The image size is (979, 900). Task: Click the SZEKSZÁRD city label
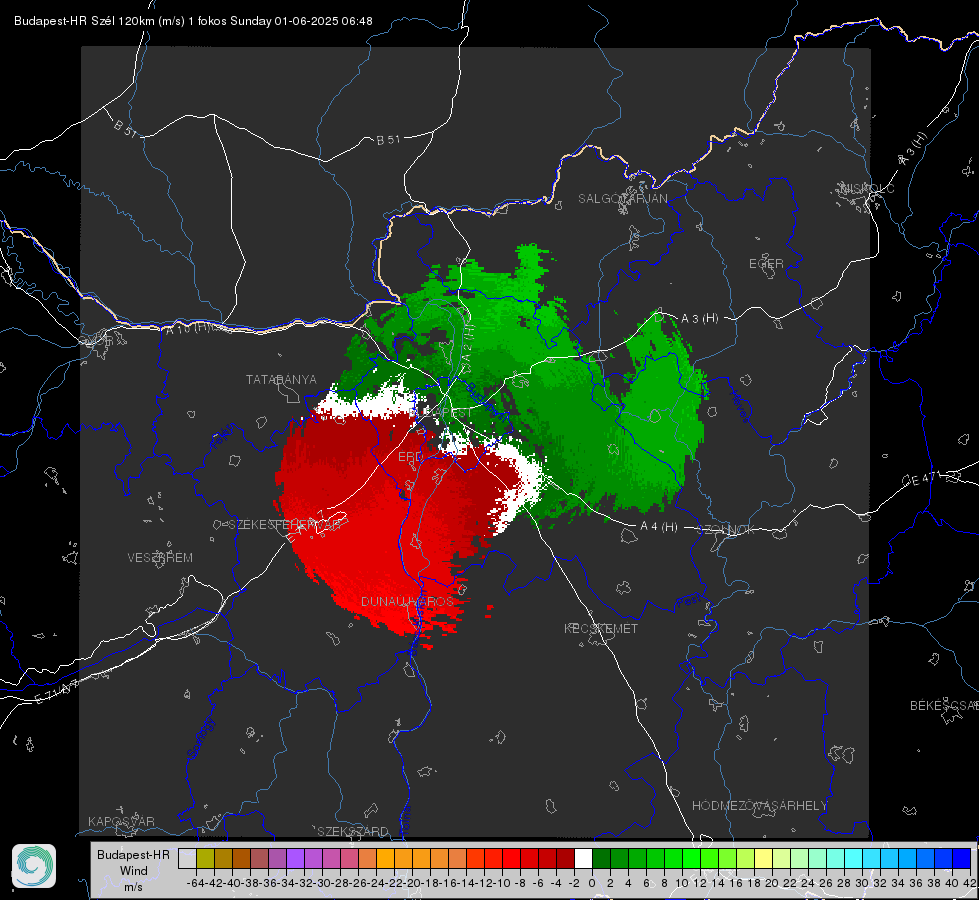coord(353,831)
